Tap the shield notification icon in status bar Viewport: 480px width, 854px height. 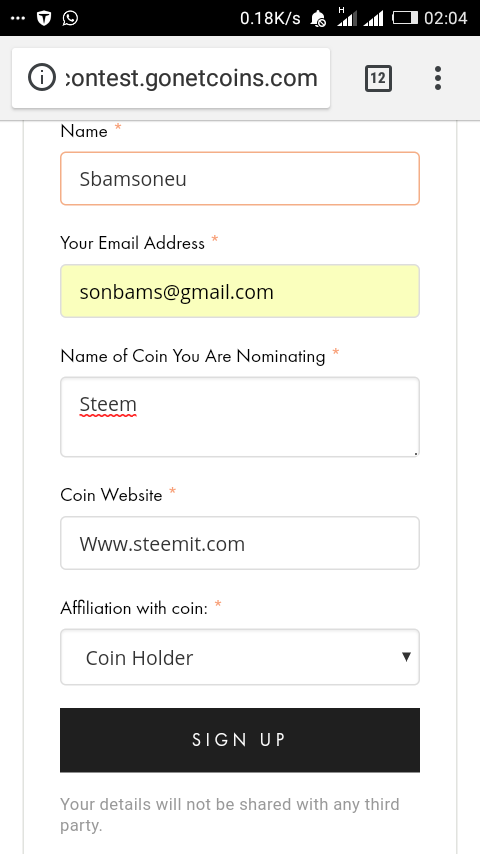[44, 18]
